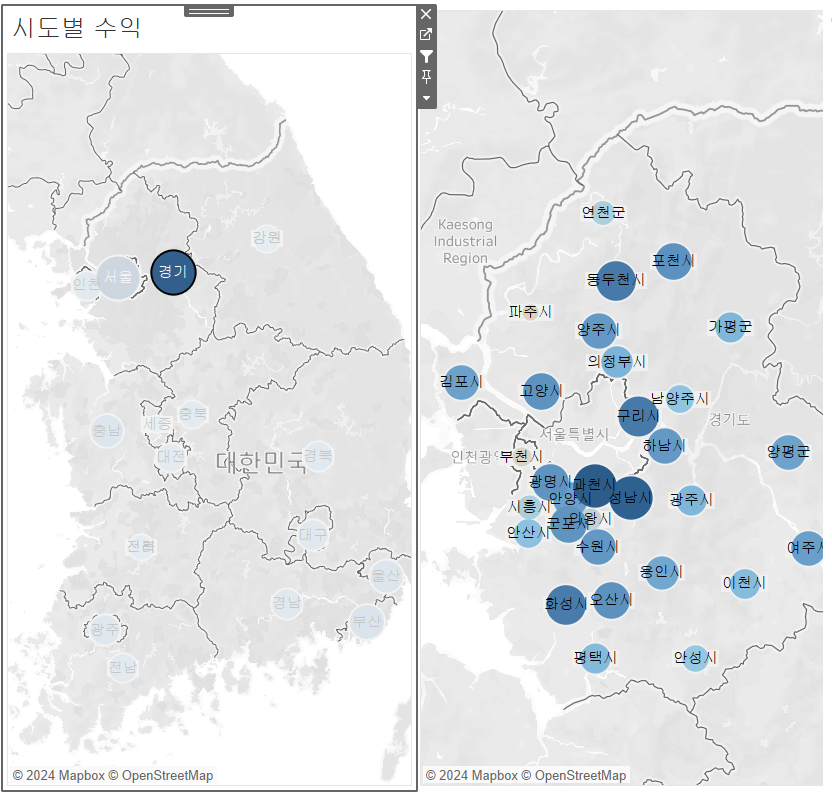
Task: Click the 가평군 light blue circle
Action: [x=730, y=327]
